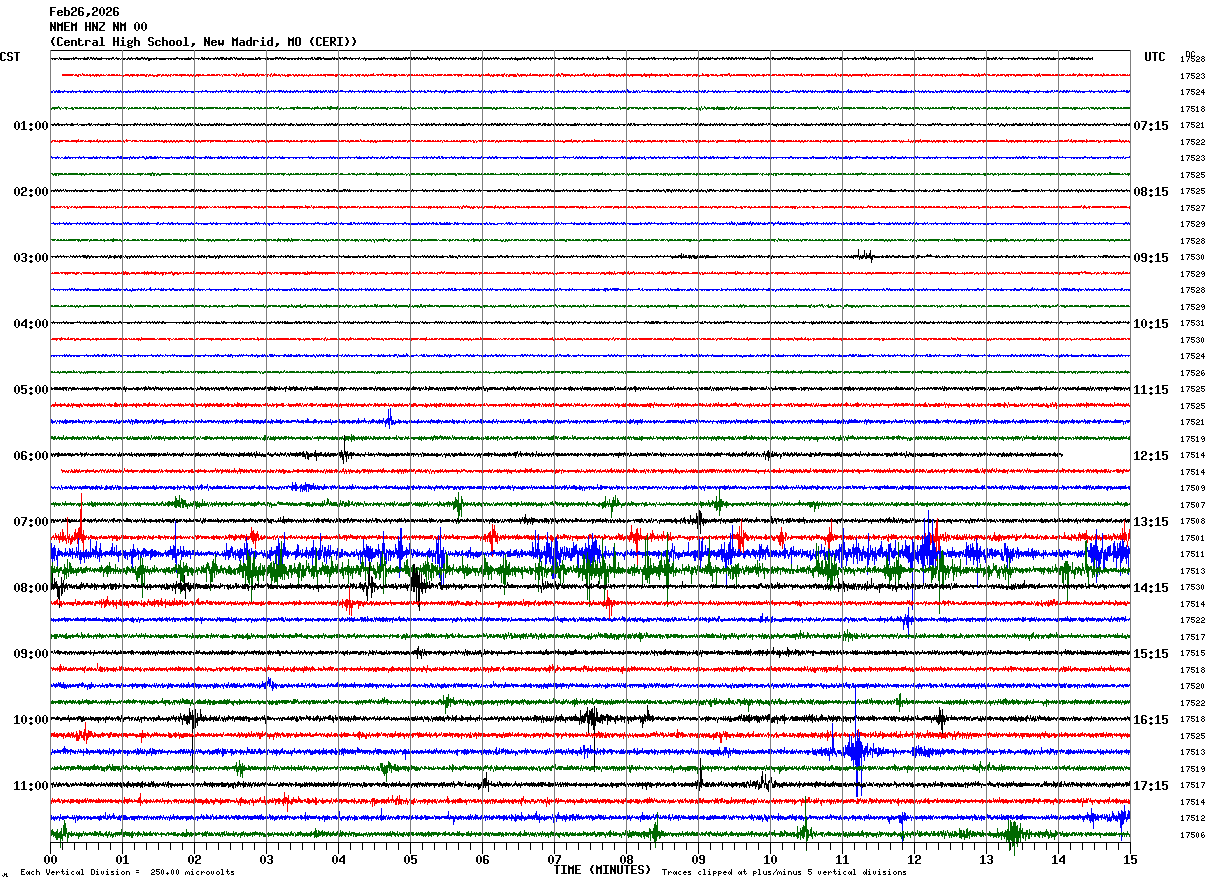Viewport: 1210px width, 886px height.
Task: Pick the 15:15 UTC time label
Action: pyautogui.click(x=1151, y=654)
